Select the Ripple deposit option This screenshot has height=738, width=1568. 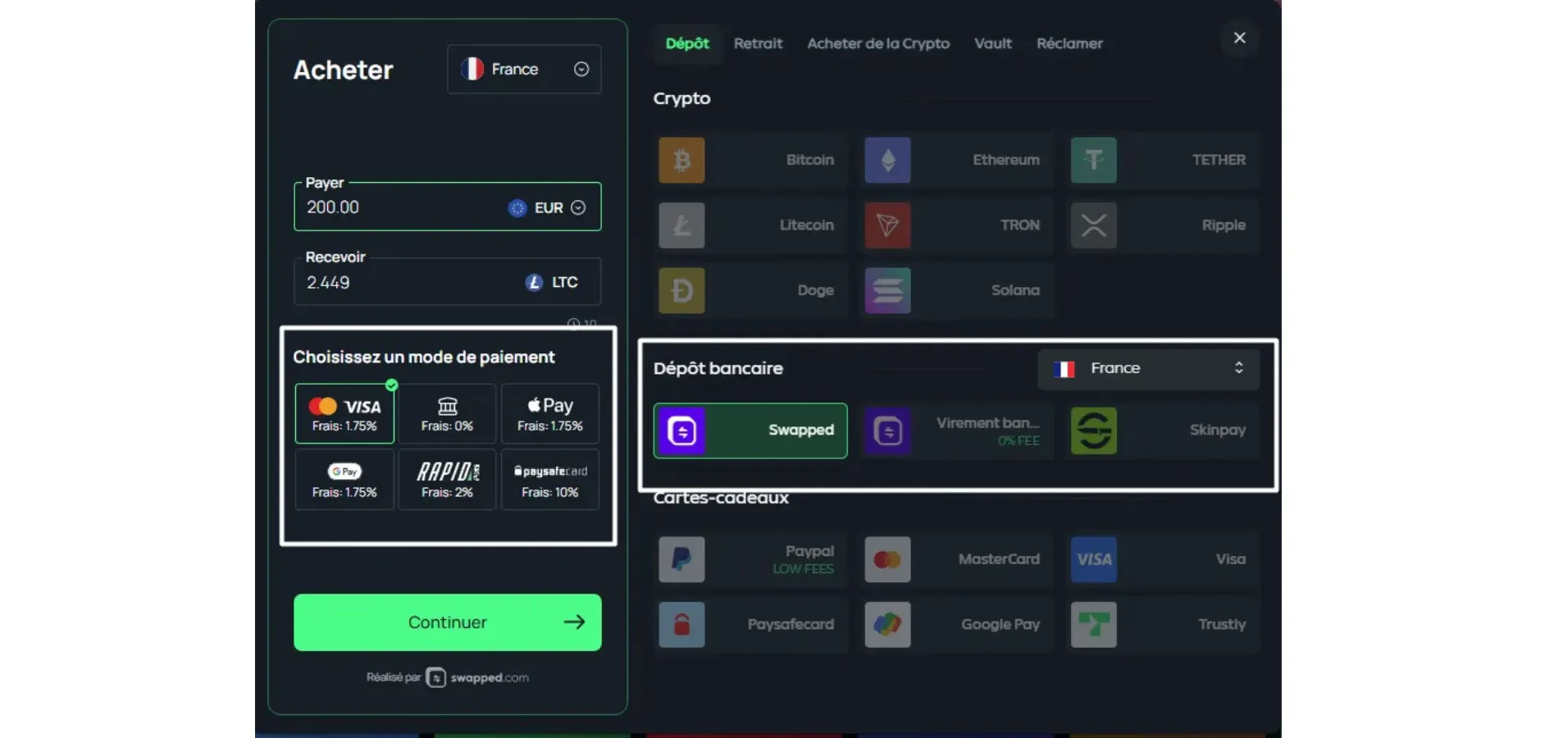pos(1163,225)
